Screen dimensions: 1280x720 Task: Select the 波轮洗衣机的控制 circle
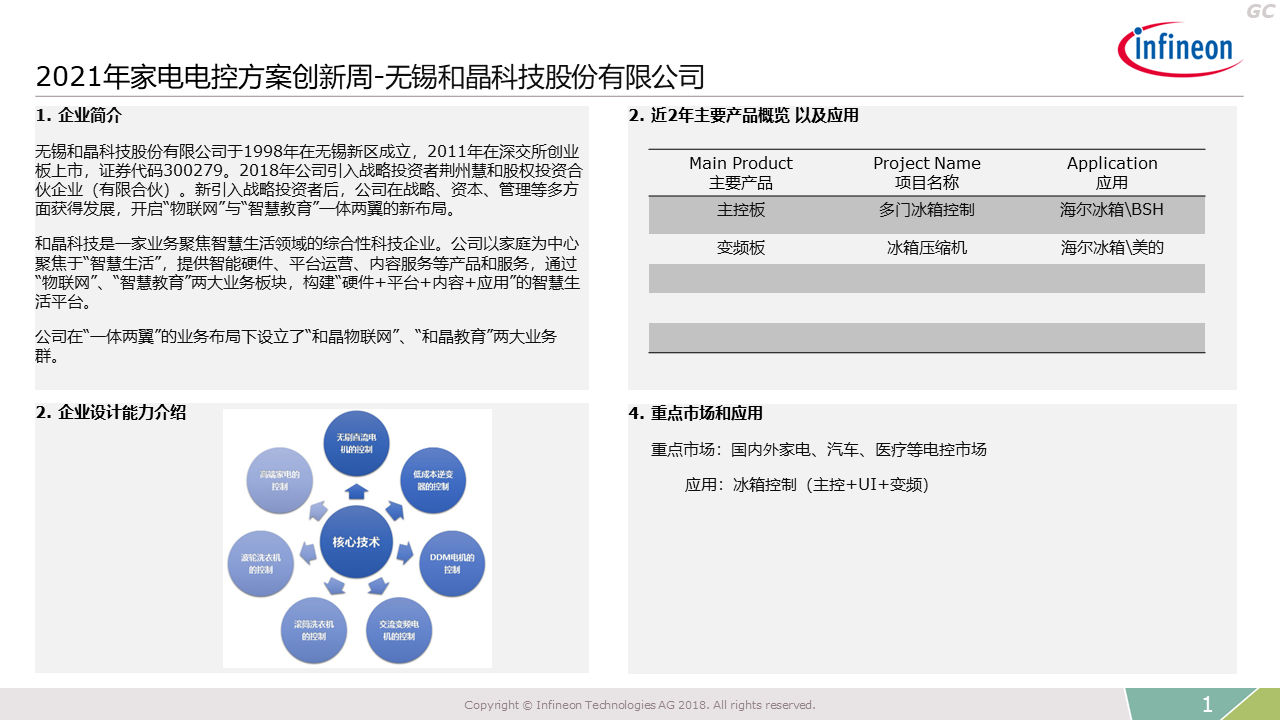[260, 563]
